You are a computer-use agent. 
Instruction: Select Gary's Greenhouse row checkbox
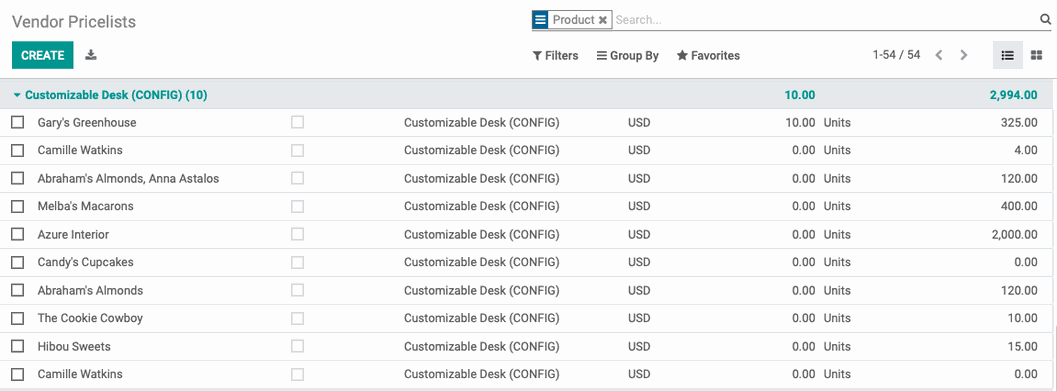[x=18, y=123]
